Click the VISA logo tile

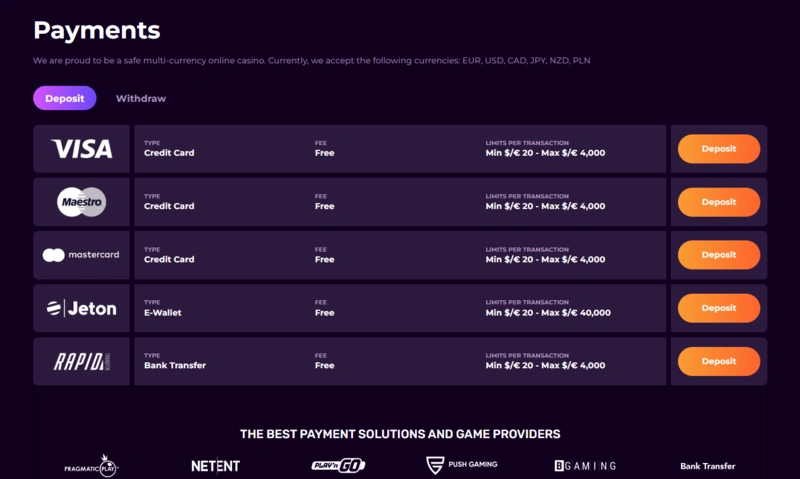coord(81,149)
